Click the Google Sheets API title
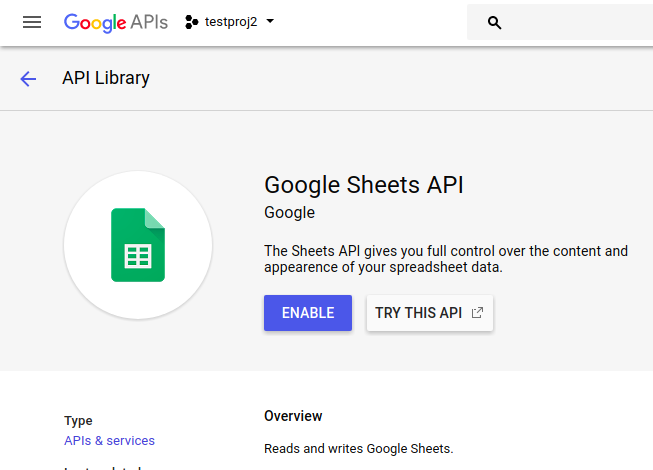 pos(364,184)
